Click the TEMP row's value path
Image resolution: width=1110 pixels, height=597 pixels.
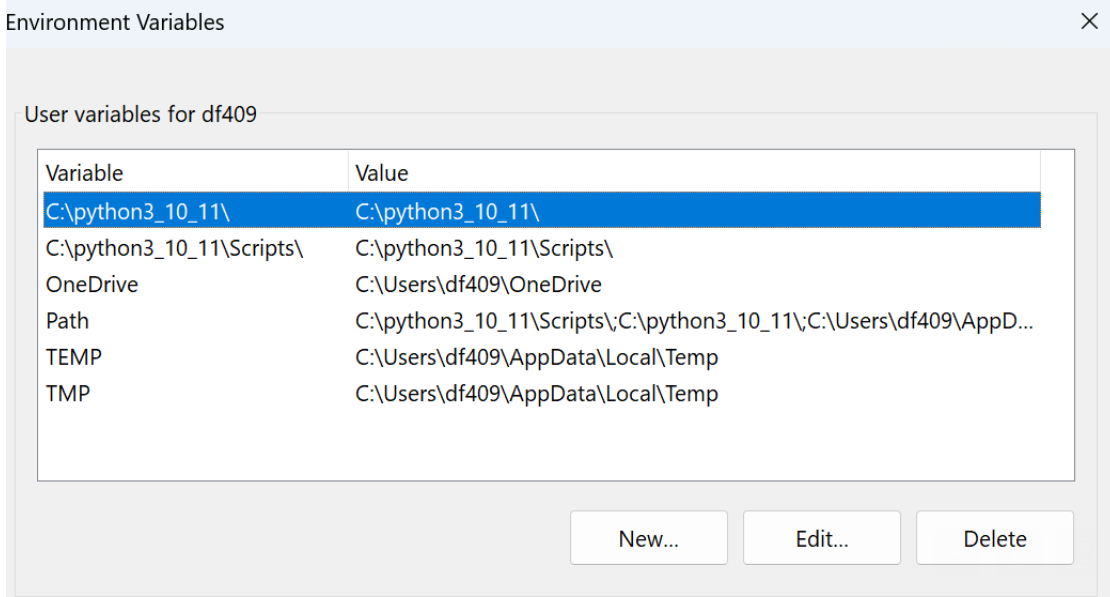click(x=537, y=357)
